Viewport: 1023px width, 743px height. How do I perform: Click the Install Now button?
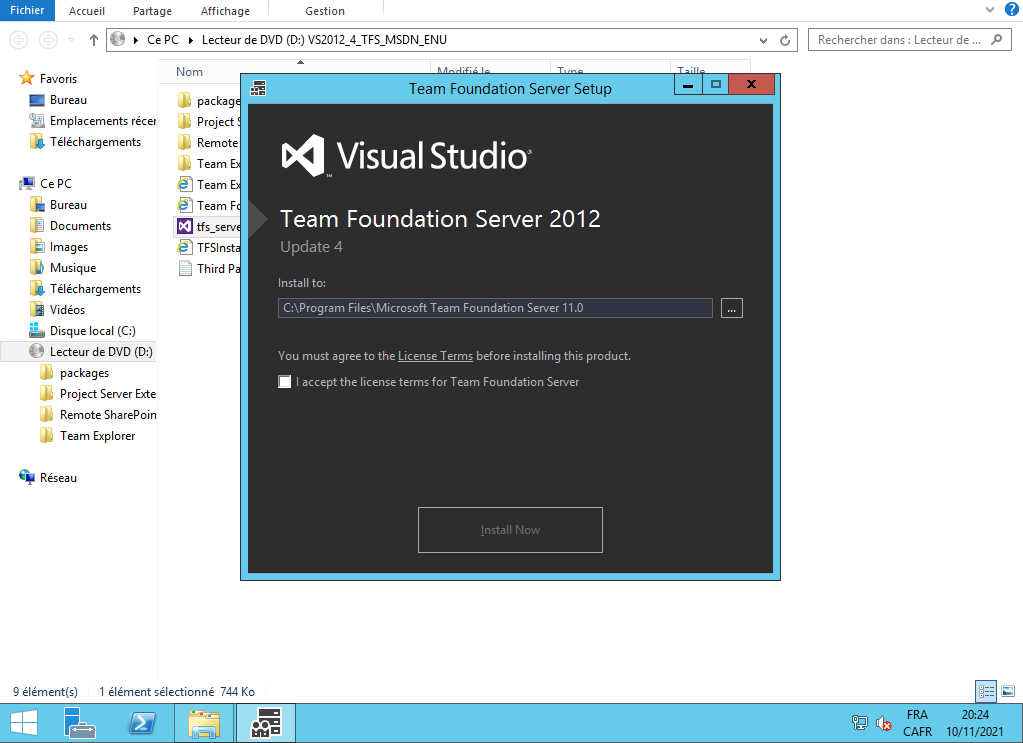(x=510, y=530)
